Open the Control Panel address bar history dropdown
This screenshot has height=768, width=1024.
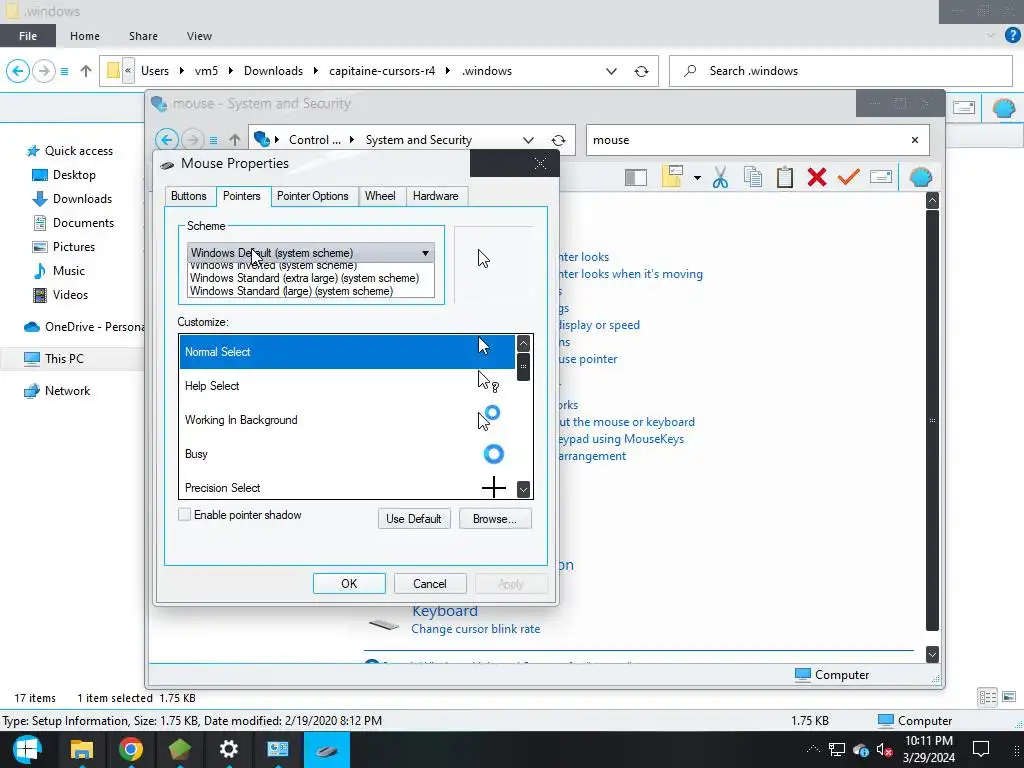click(x=528, y=140)
